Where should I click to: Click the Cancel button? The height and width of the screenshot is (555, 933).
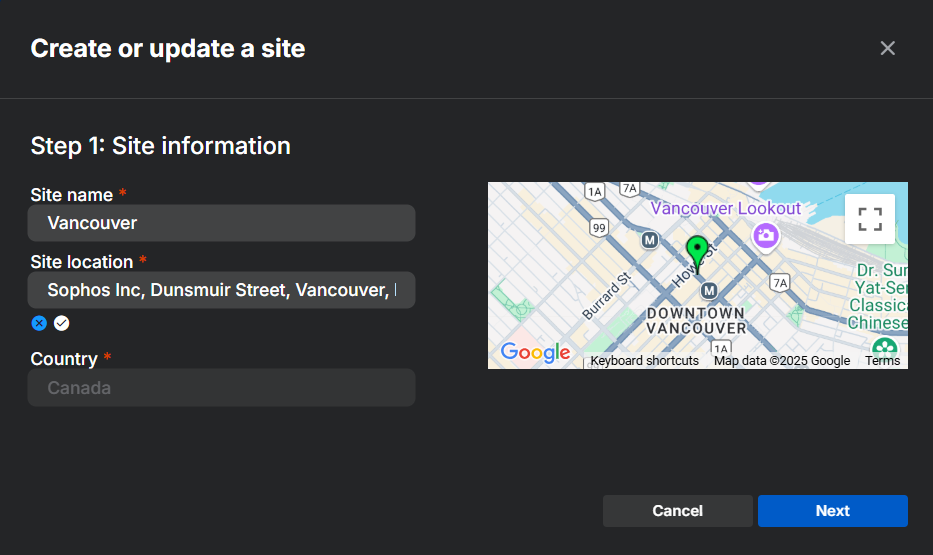pyautogui.click(x=677, y=511)
